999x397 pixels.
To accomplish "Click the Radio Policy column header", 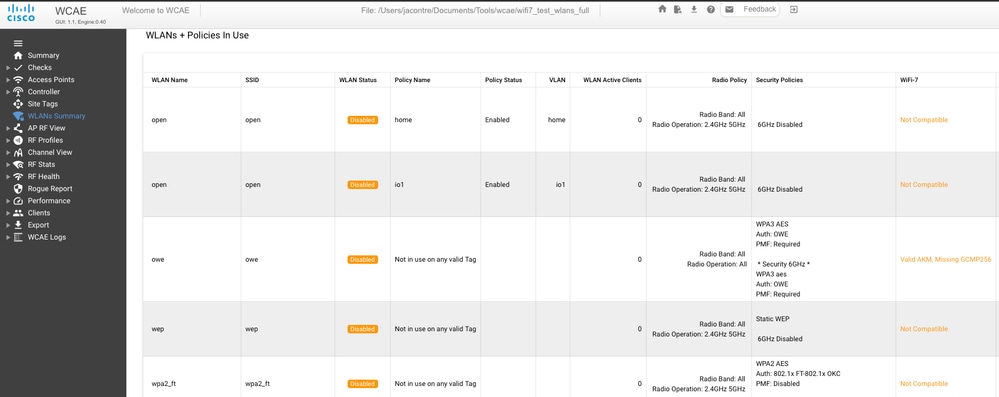I will 729,80.
